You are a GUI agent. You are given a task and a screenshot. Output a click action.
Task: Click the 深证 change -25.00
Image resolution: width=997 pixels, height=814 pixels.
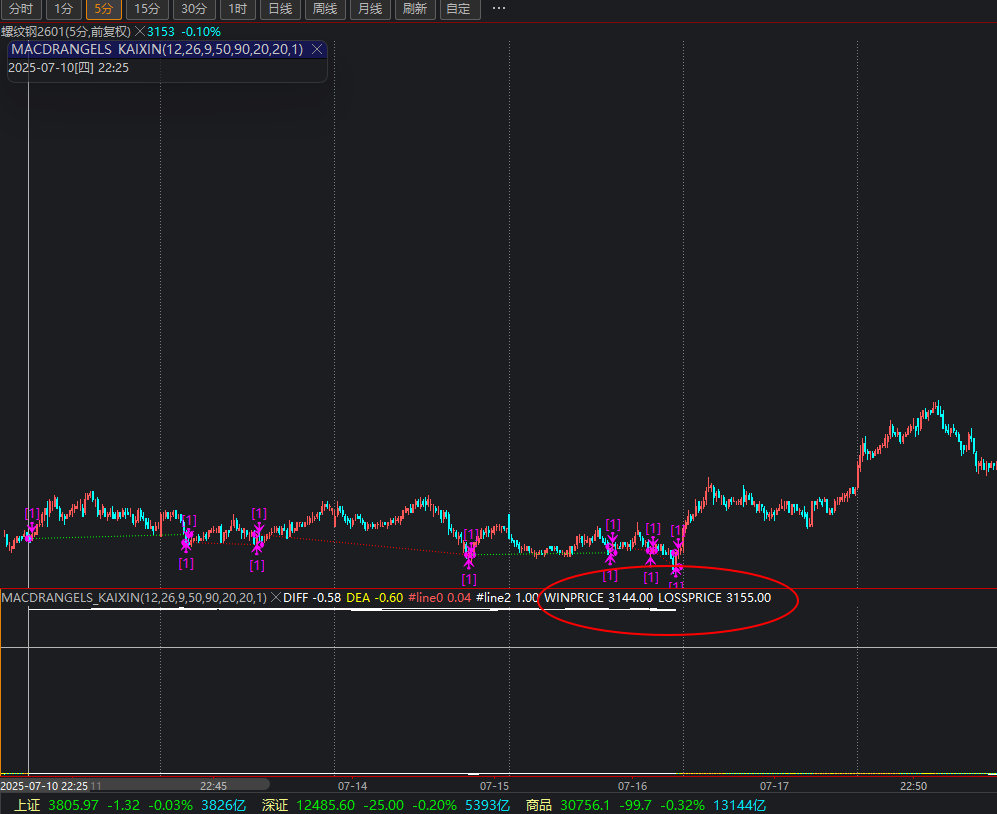click(383, 805)
